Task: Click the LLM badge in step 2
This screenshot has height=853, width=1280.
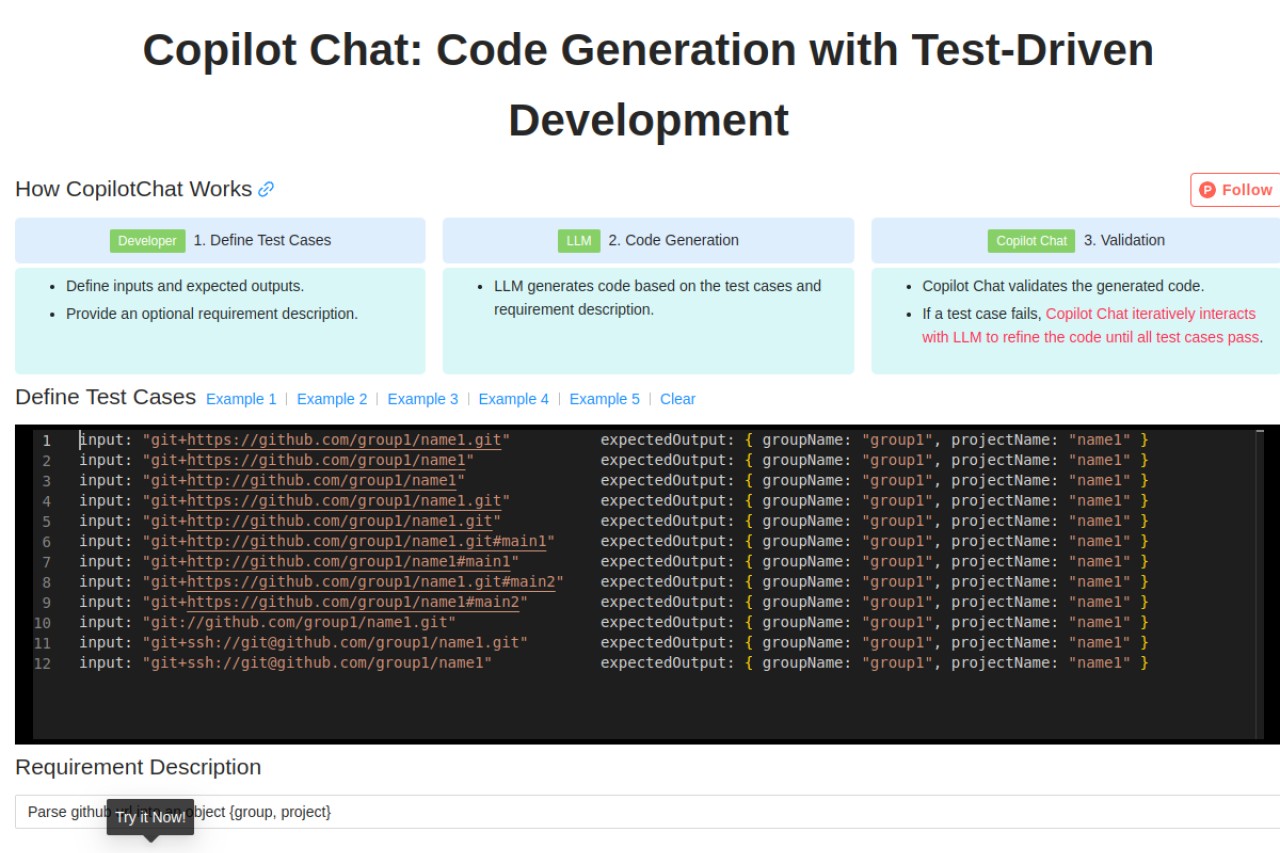Action: (x=579, y=241)
